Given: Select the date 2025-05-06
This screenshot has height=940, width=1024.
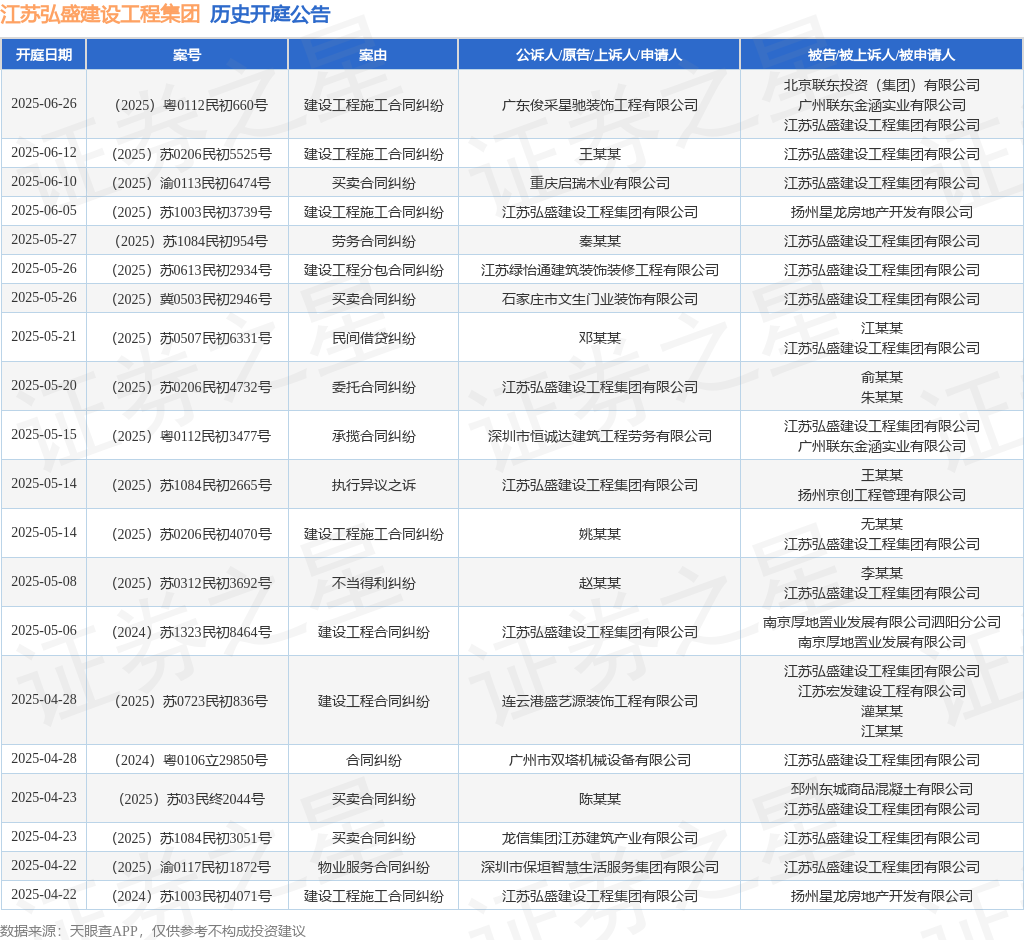Looking at the screenshot, I should (x=44, y=630).
